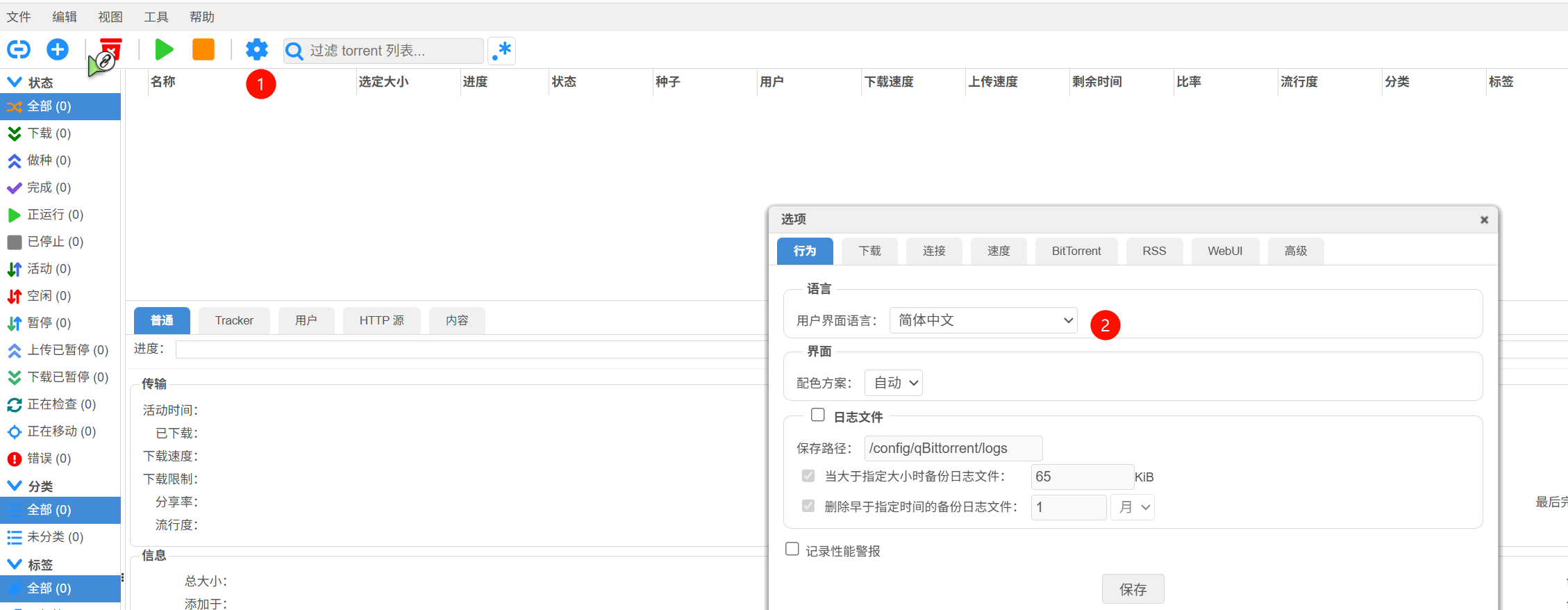Toggle 当大于指定大小时备份日志文件 checkbox
The width and height of the screenshot is (1568, 610).
click(x=808, y=476)
